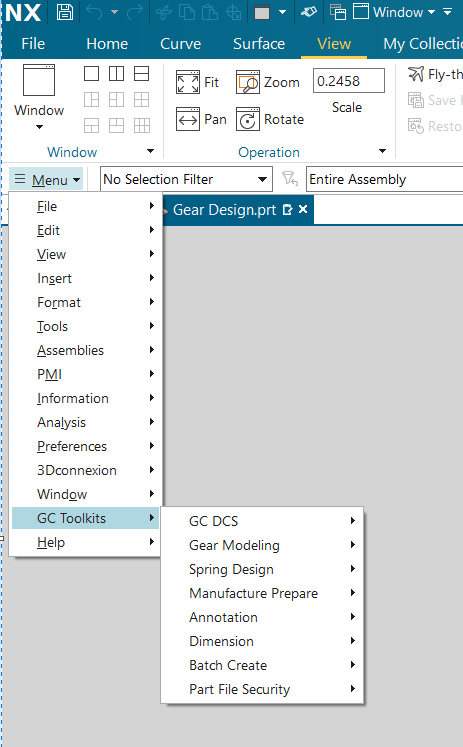Click the large Window layout button
Viewport: 463px width, 747px height.
[x=39, y=97]
